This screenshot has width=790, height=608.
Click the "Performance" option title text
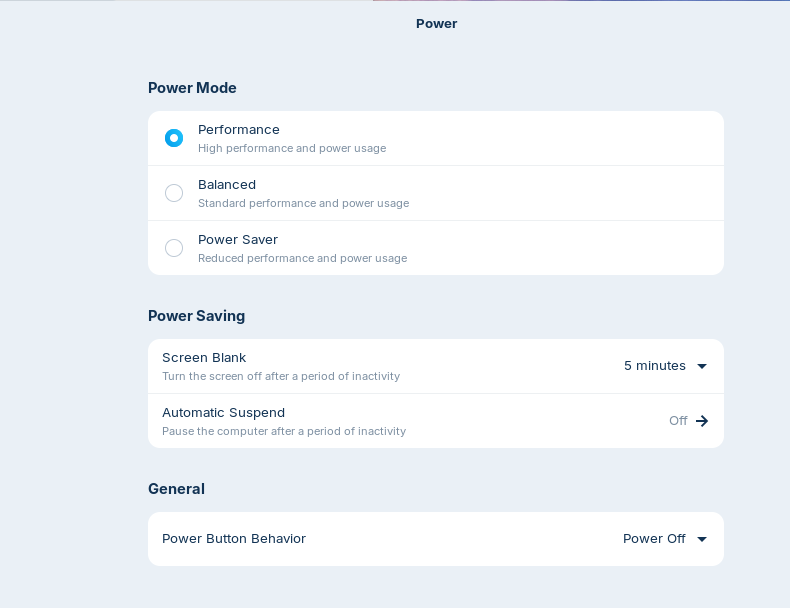[x=239, y=129]
